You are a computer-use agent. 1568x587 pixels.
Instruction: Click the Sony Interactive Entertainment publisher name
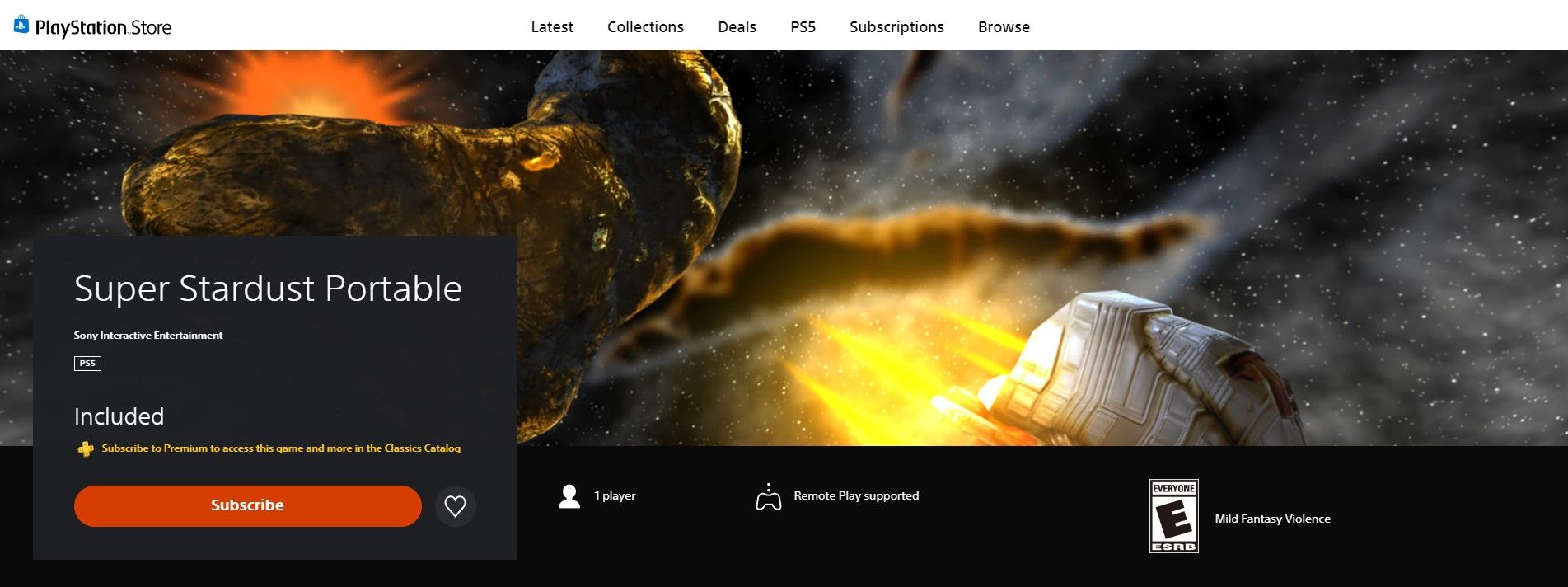[x=148, y=336]
